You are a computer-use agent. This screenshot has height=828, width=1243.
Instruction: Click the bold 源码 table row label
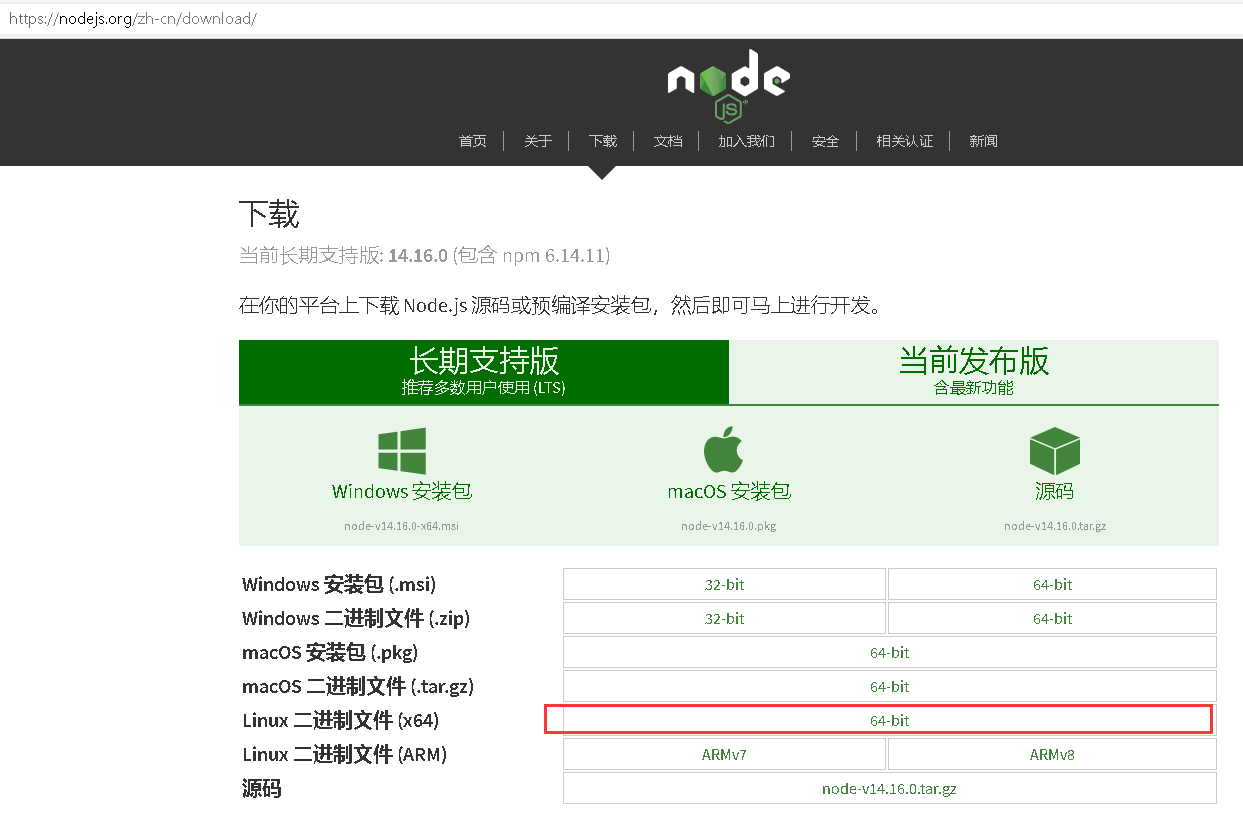coord(262,789)
